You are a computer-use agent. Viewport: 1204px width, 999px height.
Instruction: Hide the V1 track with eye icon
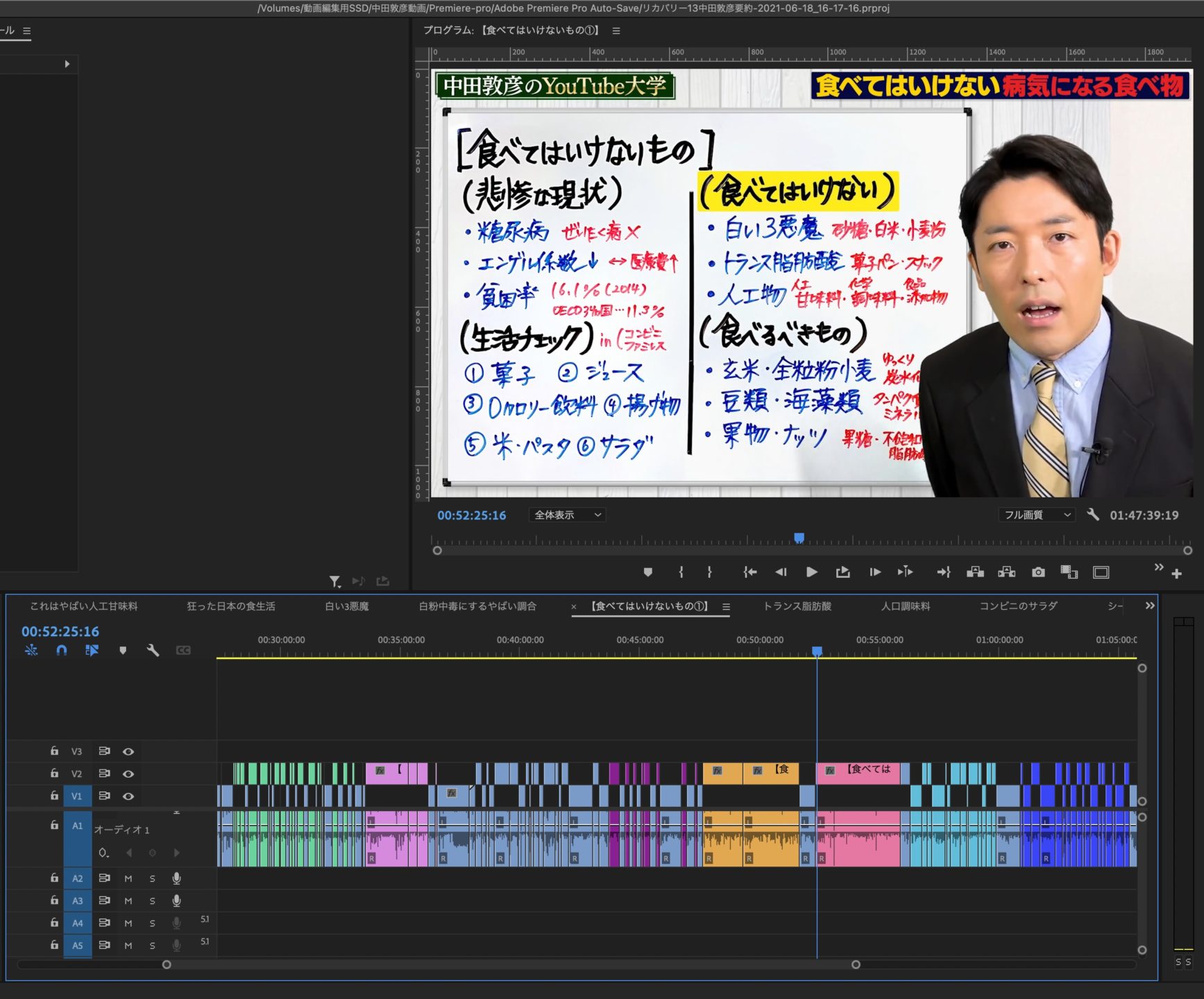point(128,796)
